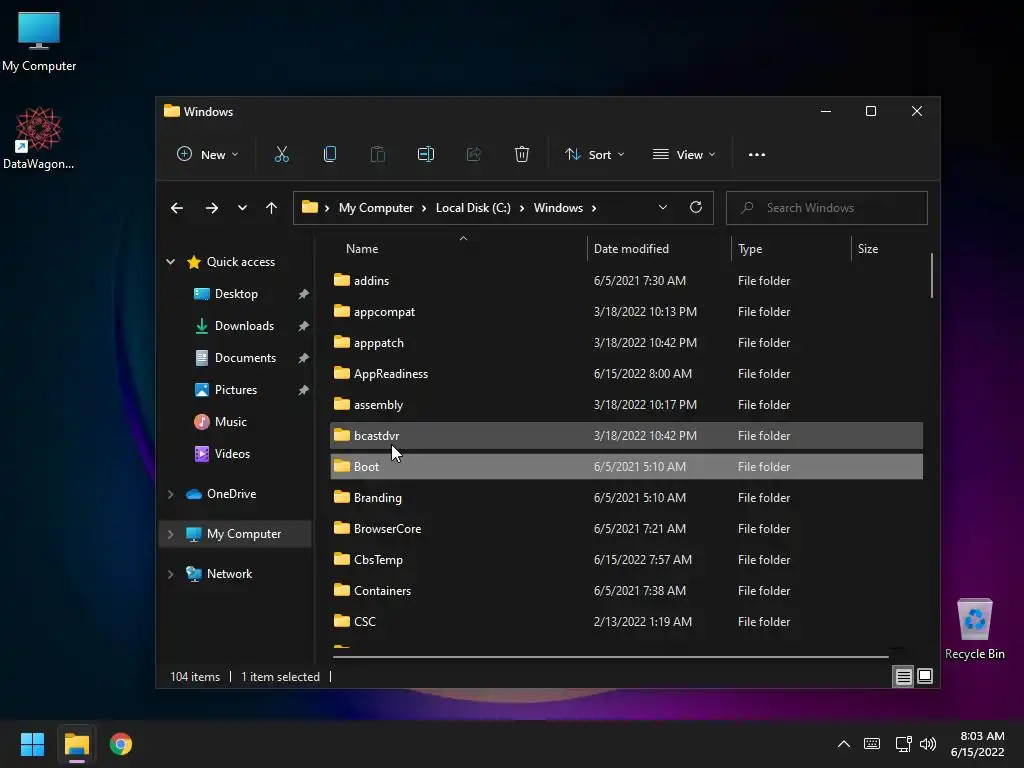Show hidden tray icons chevron

click(844, 744)
